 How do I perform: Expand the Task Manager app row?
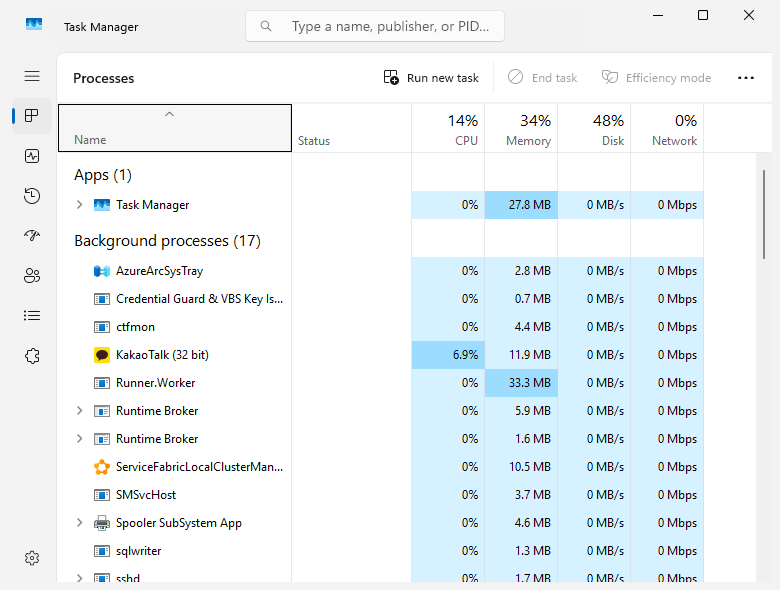pos(79,204)
